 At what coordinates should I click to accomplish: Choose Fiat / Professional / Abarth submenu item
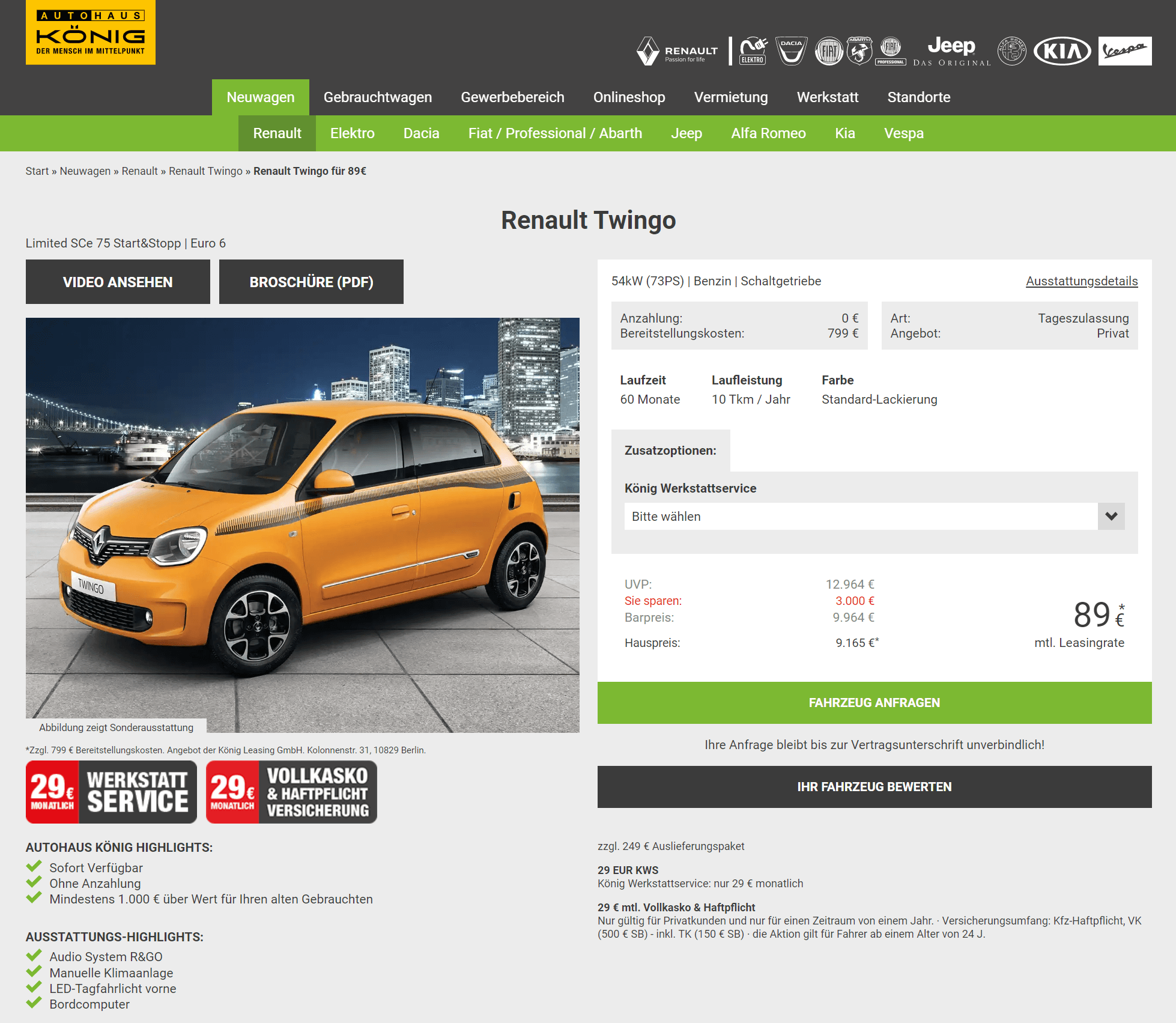[555, 133]
